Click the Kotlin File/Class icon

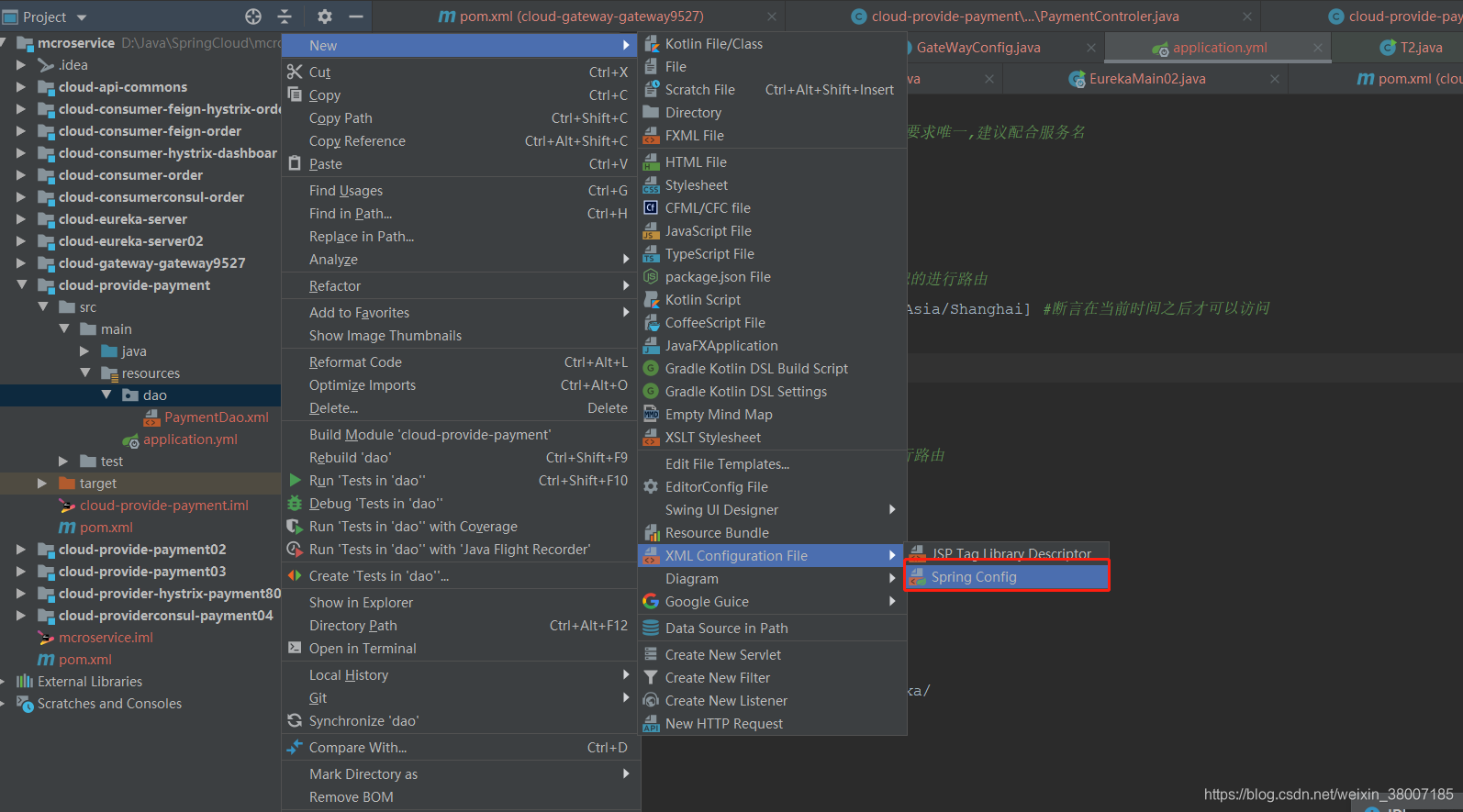tap(652, 43)
